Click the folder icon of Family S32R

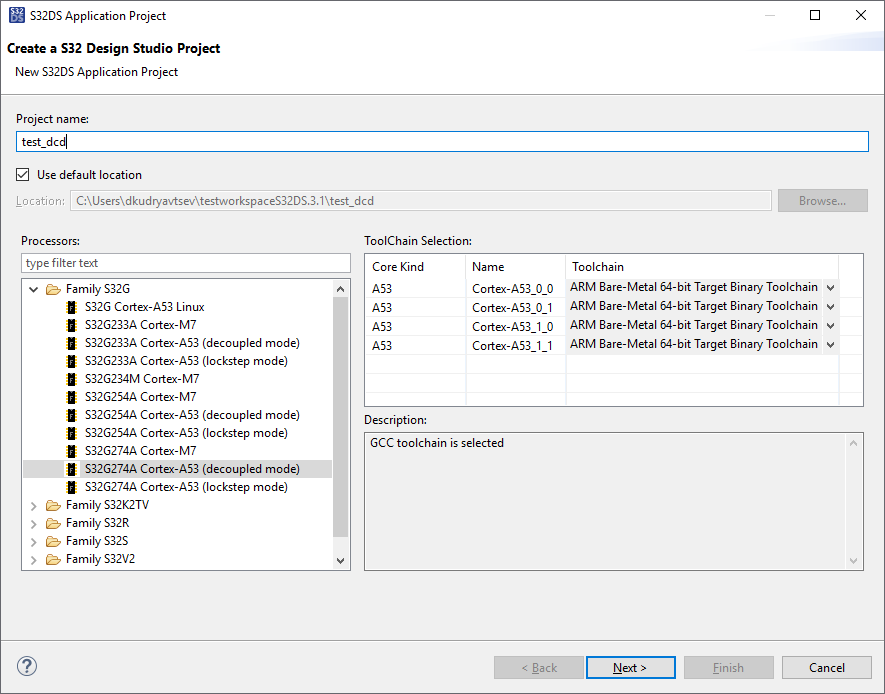point(53,523)
